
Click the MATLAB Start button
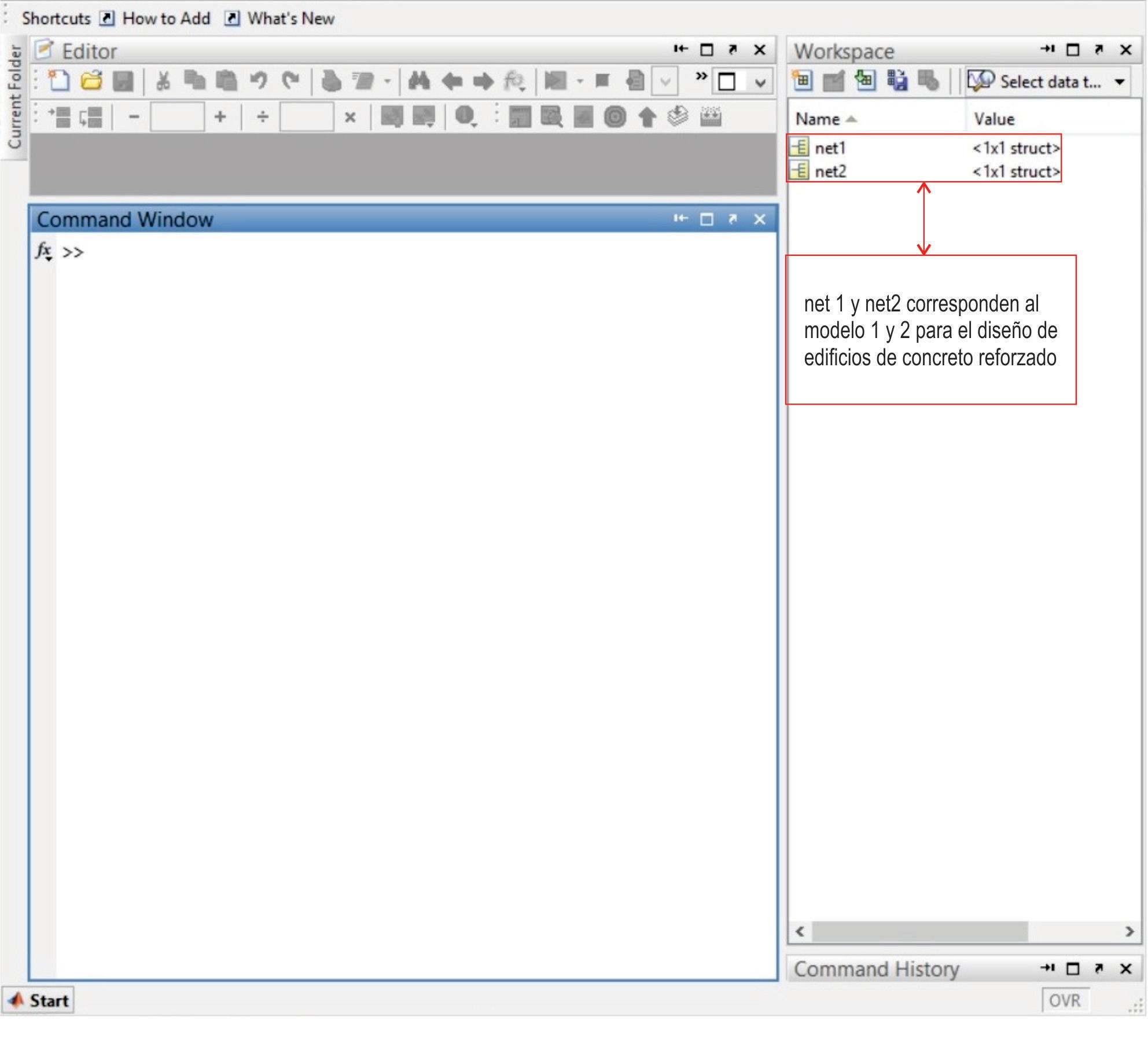click(39, 1000)
